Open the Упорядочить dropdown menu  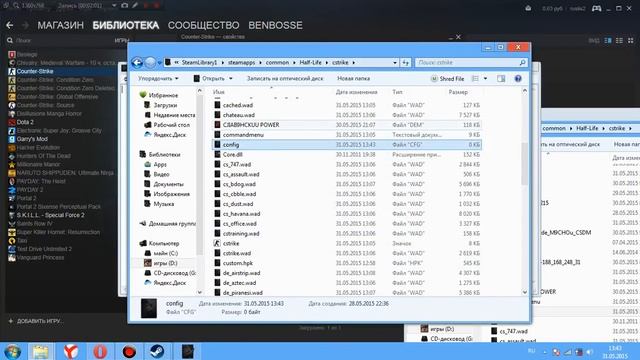(158, 78)
